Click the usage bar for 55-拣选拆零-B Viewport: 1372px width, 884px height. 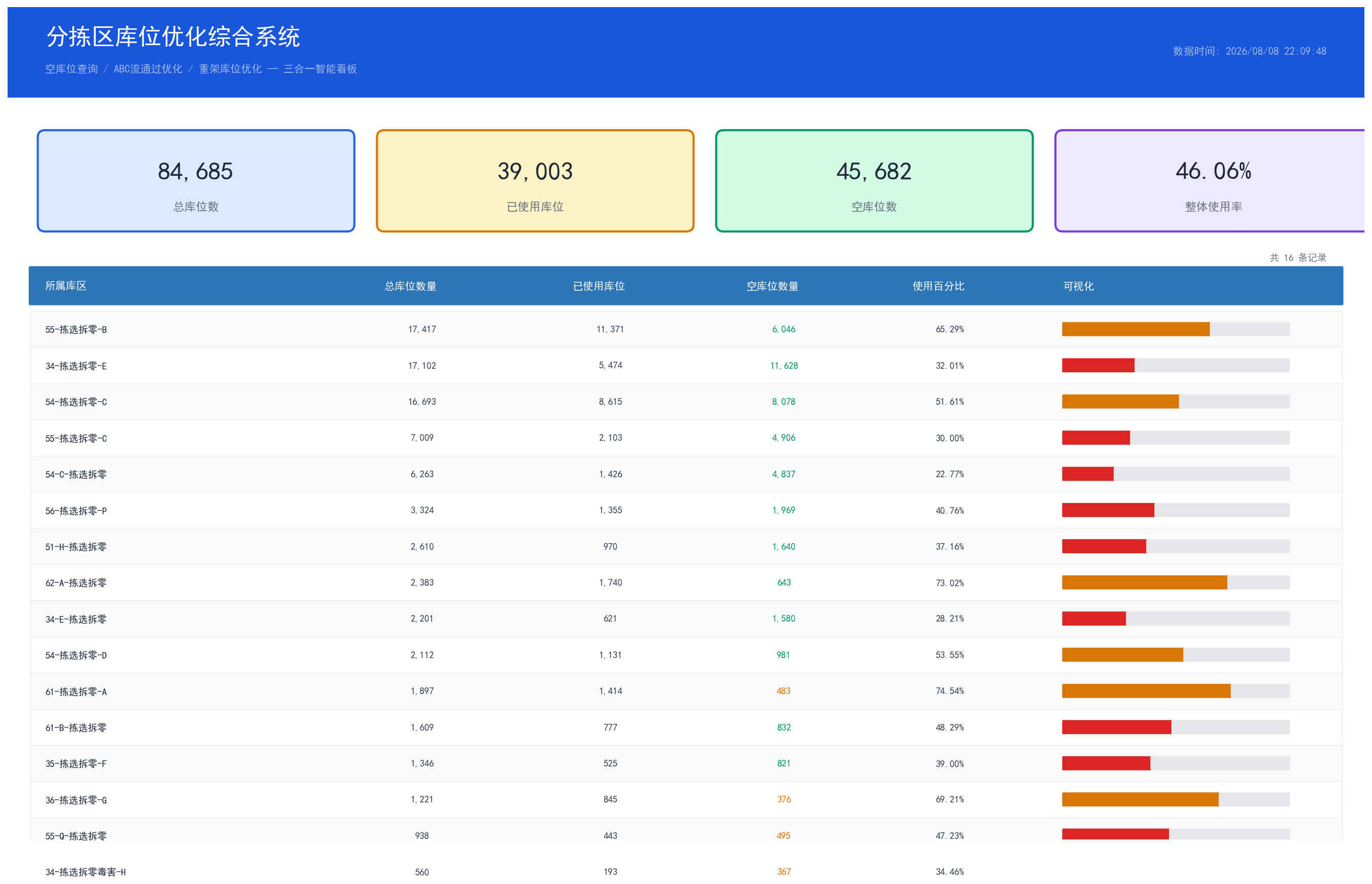pos(1175,329)
